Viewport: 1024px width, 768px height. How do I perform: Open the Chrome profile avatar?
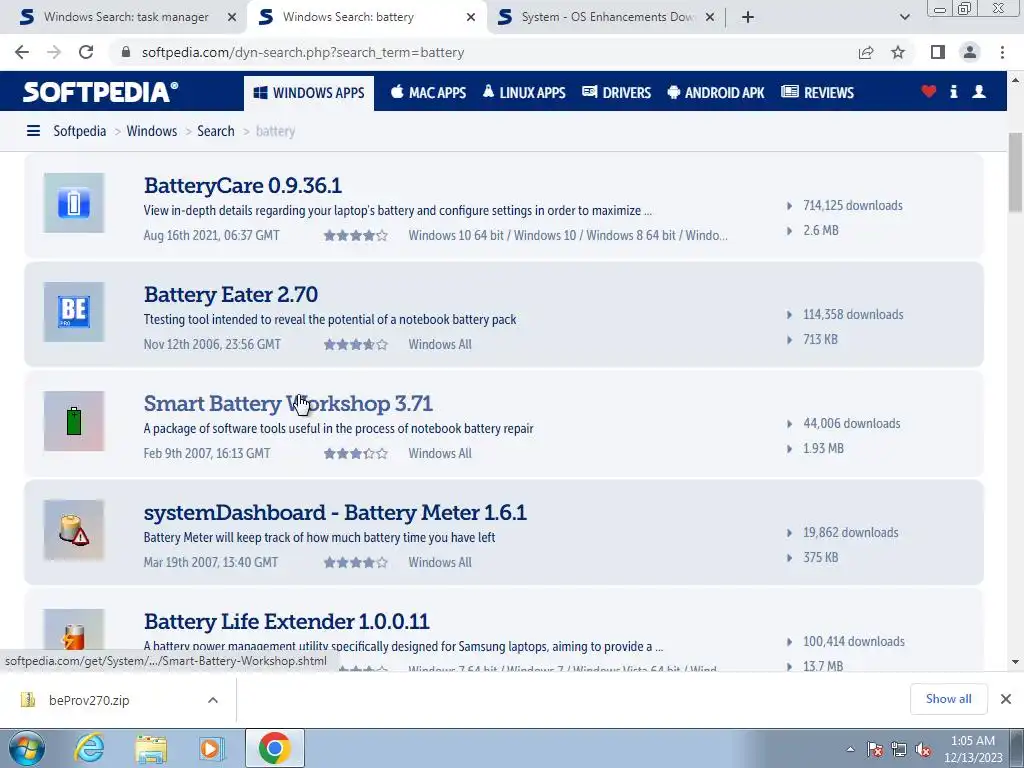pos(970,52)
